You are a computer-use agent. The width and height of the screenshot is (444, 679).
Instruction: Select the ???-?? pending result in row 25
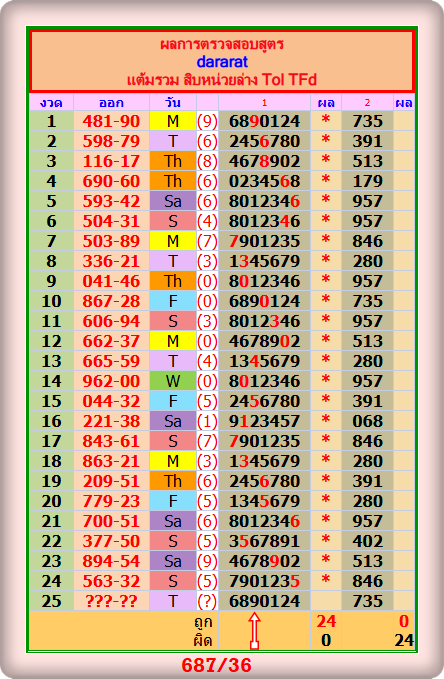[111, 601]
